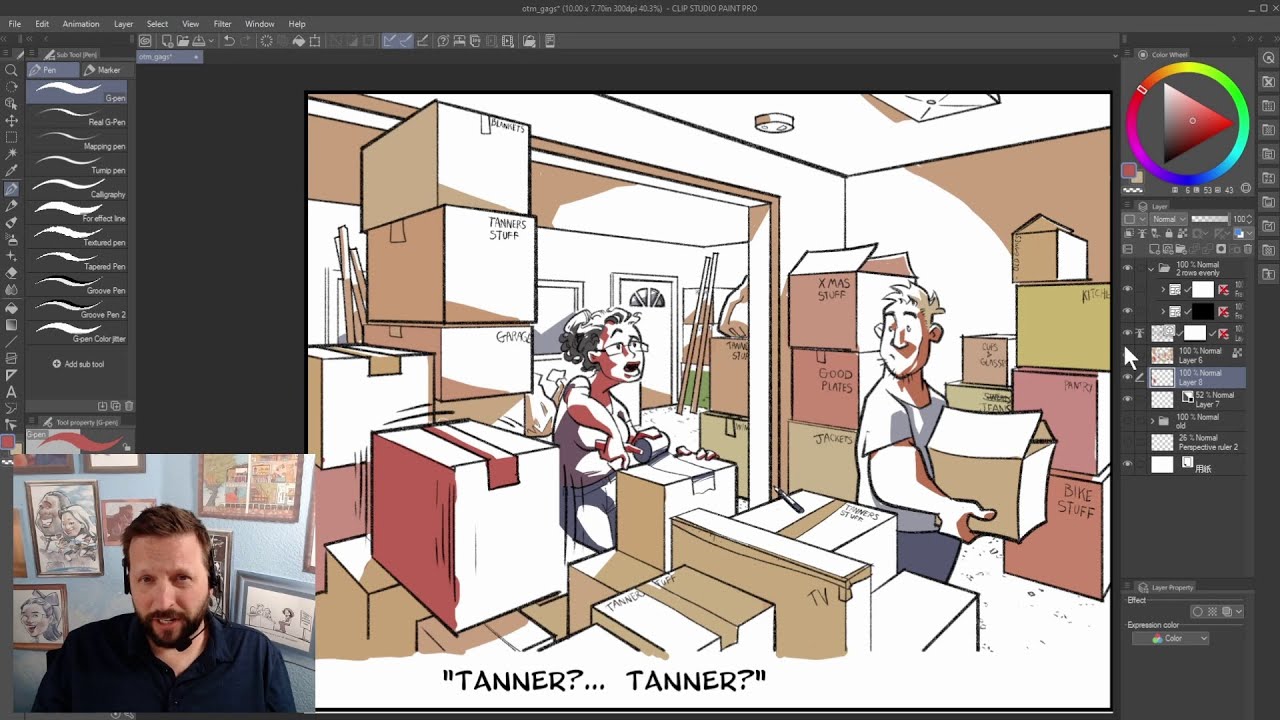Expand the white-thumbnail frame sublayer

(1162, 290)
